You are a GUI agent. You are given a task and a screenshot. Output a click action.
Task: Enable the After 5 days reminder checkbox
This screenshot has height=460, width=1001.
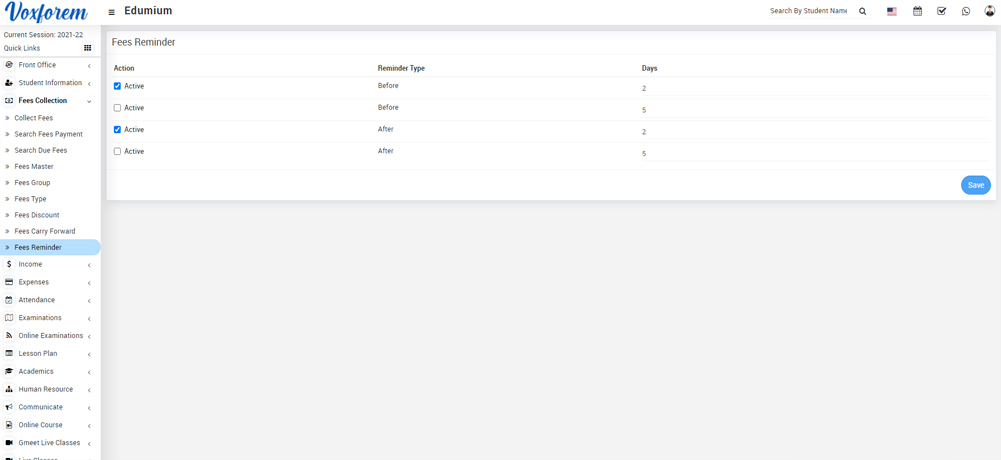tap(117, 152)
